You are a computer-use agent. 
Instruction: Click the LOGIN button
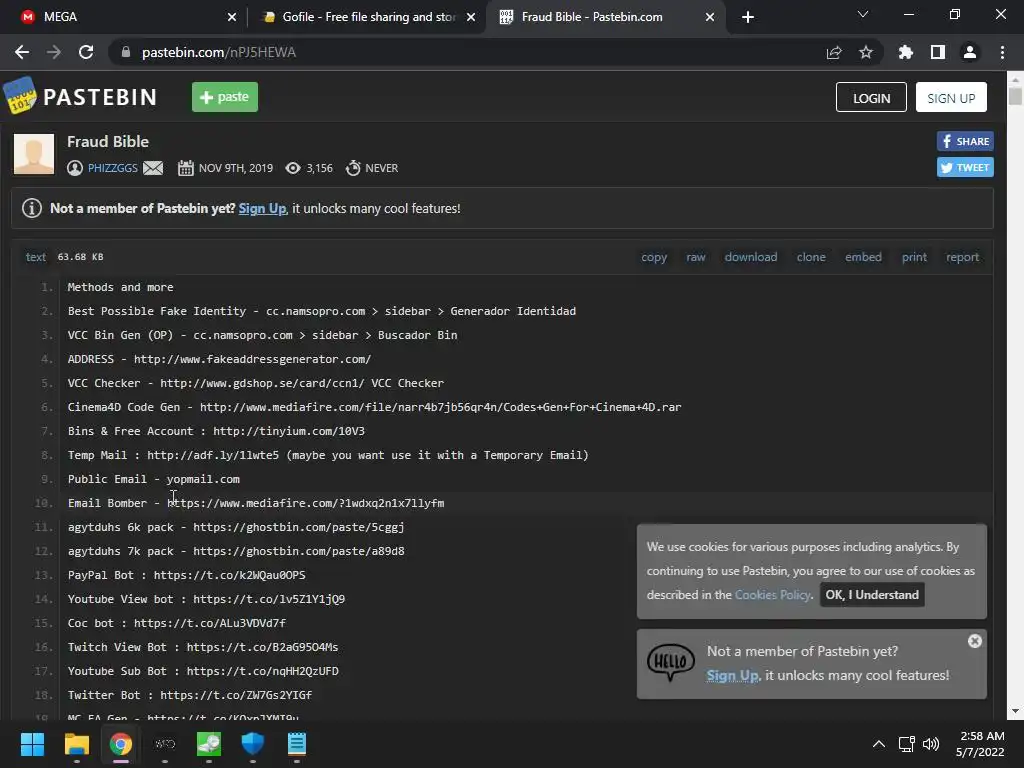click(x=871, y=97)
